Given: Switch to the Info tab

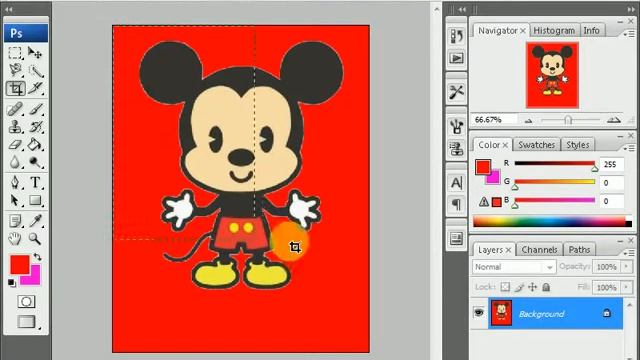Looking at the screenshot, I should coord(591,31).
